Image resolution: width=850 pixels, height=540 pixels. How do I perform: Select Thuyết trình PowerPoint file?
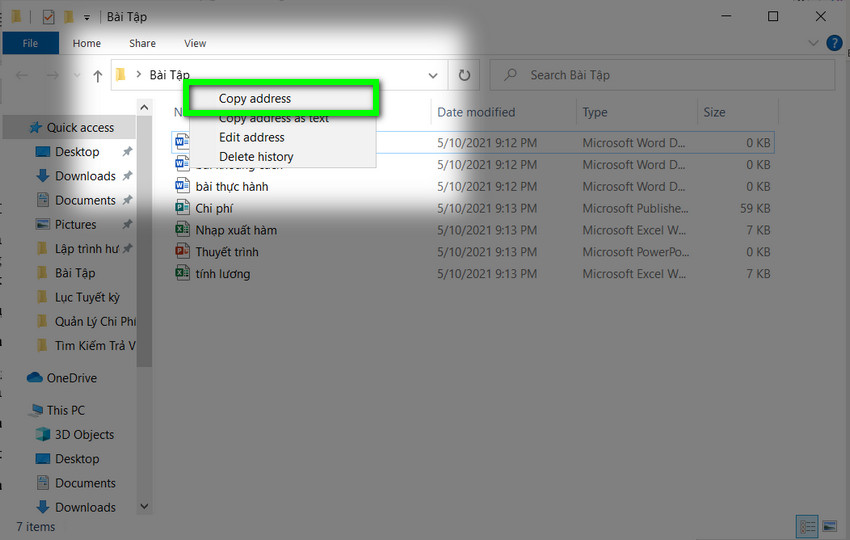tap(227, 252)
